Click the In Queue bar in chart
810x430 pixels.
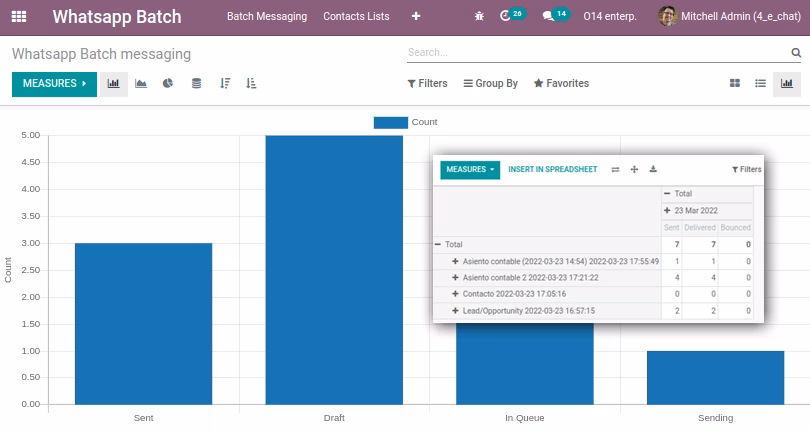[524, 364]
